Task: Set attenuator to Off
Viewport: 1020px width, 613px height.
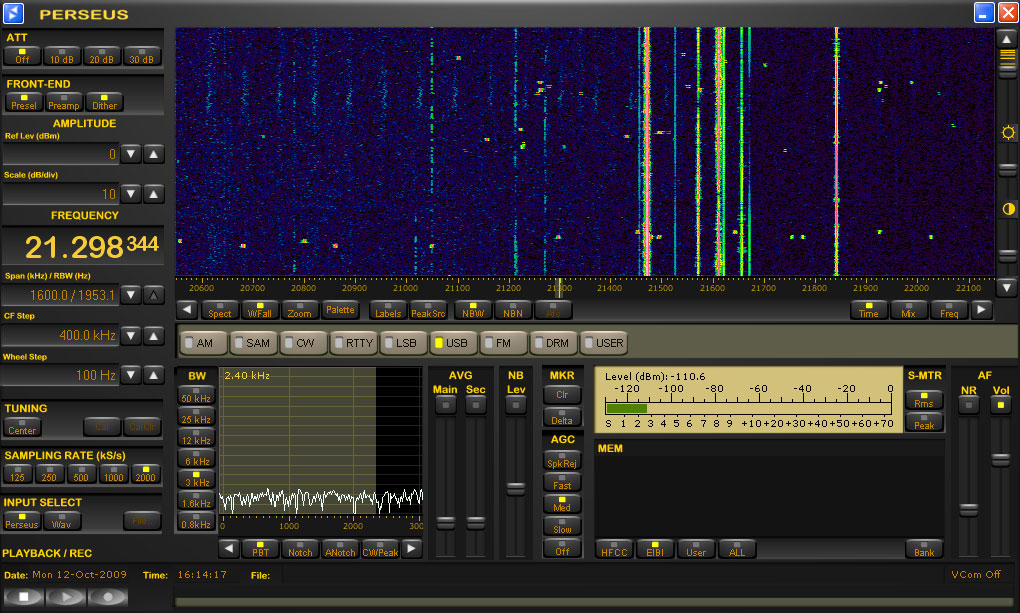Action: pyautogui.click(x=22, y=56)
